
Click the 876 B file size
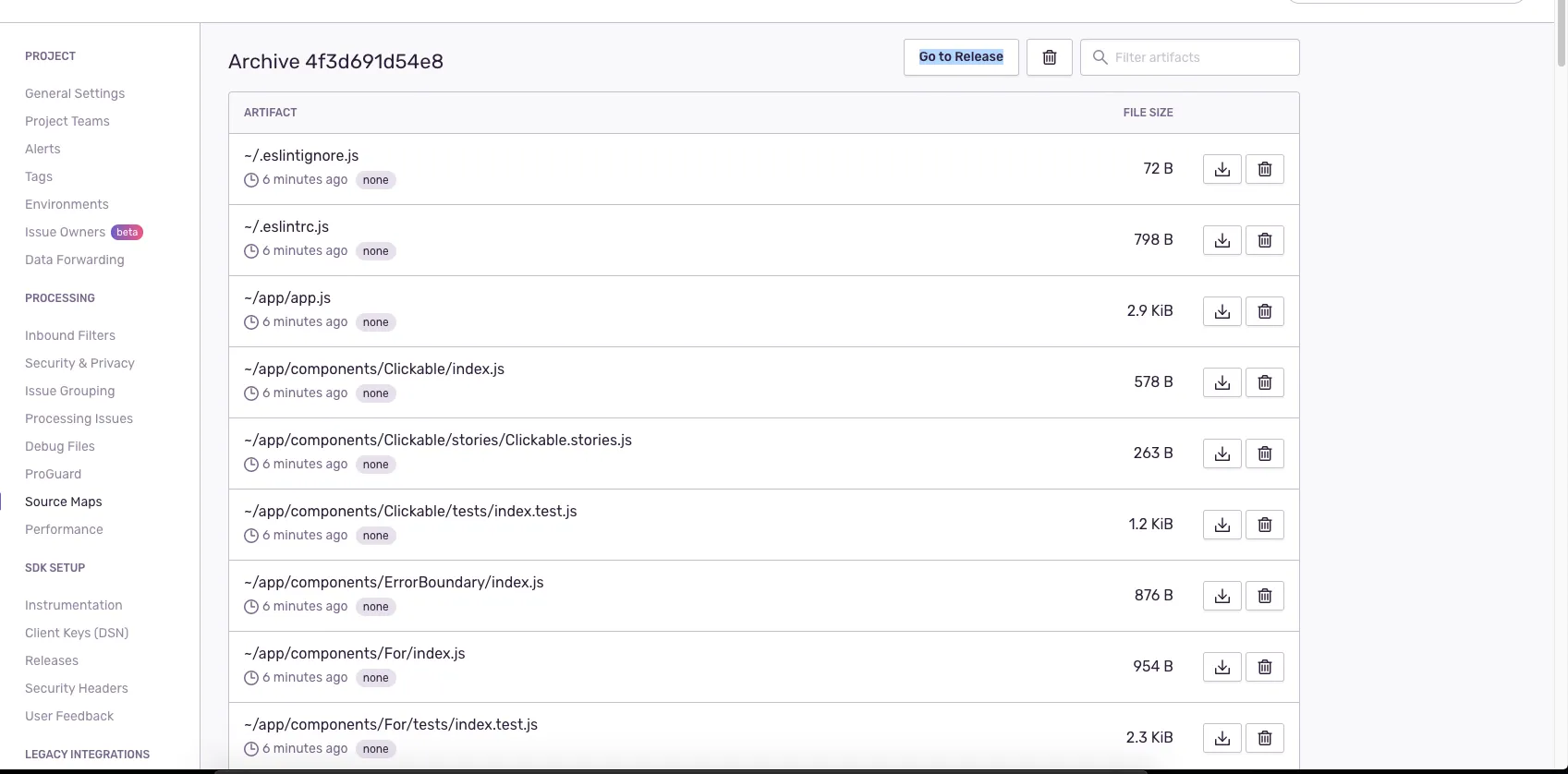(1153, 596)
